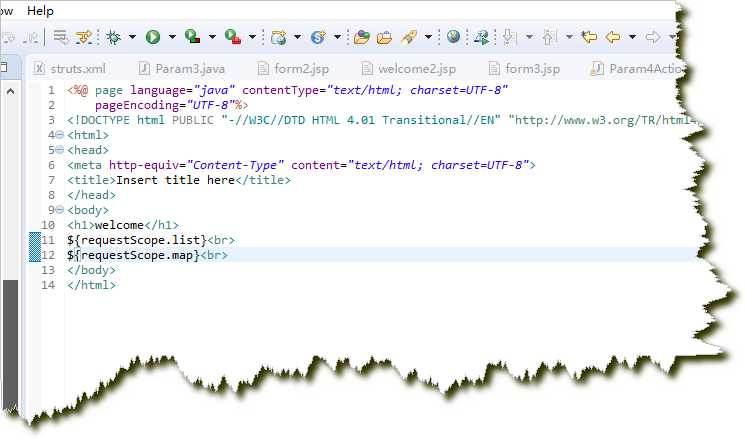Open the Previous Annotation dropdown arrow
The height and width of the screenshot is (439, 745).
[x=569, y=37]
